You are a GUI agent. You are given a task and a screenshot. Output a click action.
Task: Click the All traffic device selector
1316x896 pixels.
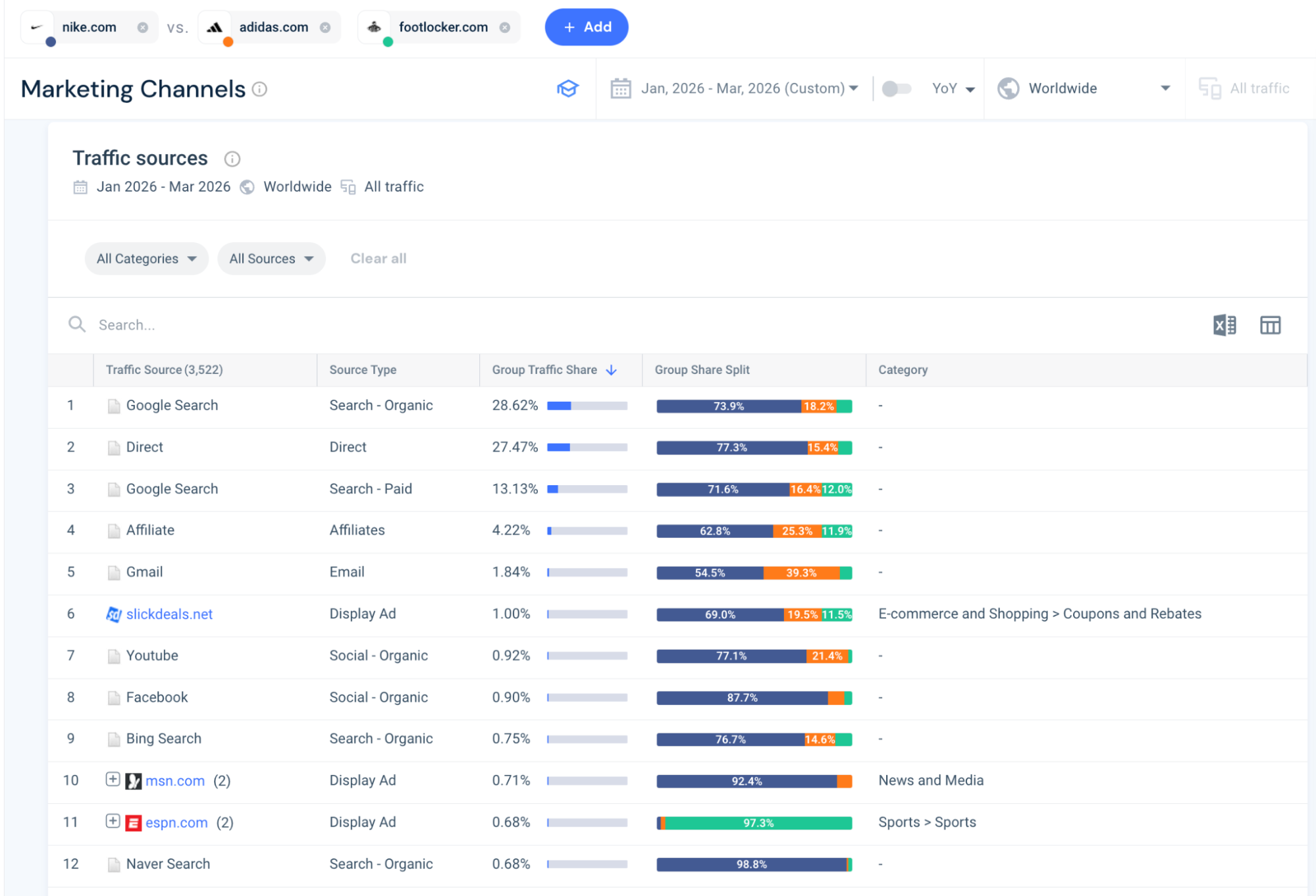point(1244,88)
